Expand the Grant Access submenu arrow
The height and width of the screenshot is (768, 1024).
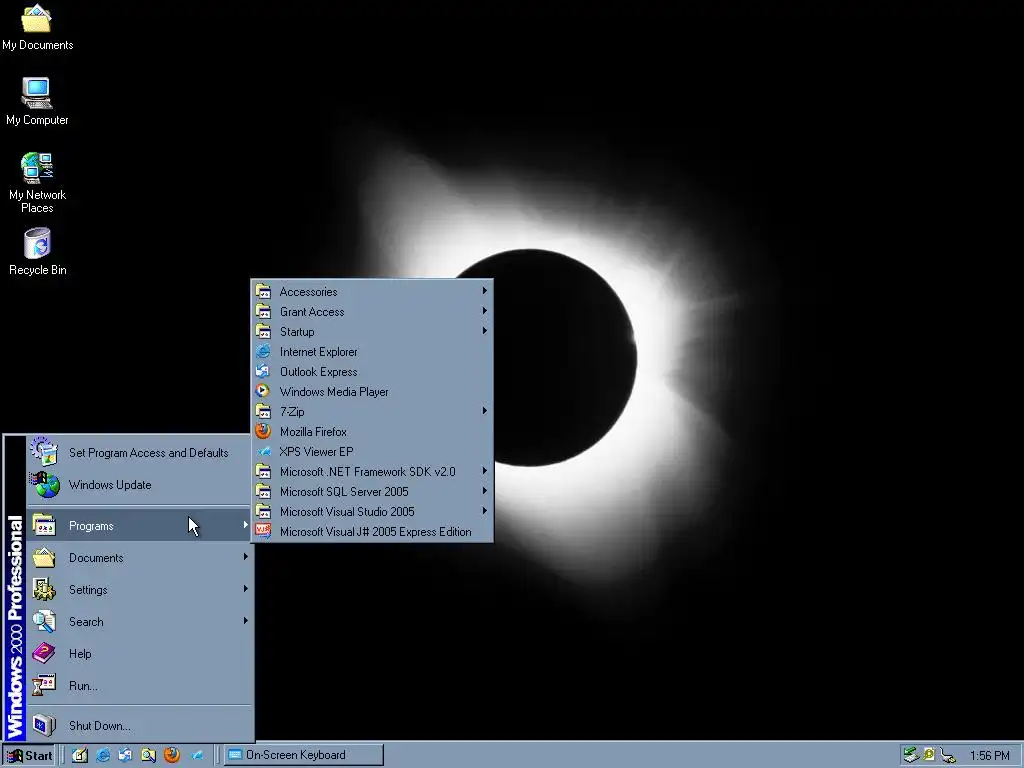[485, 311]
